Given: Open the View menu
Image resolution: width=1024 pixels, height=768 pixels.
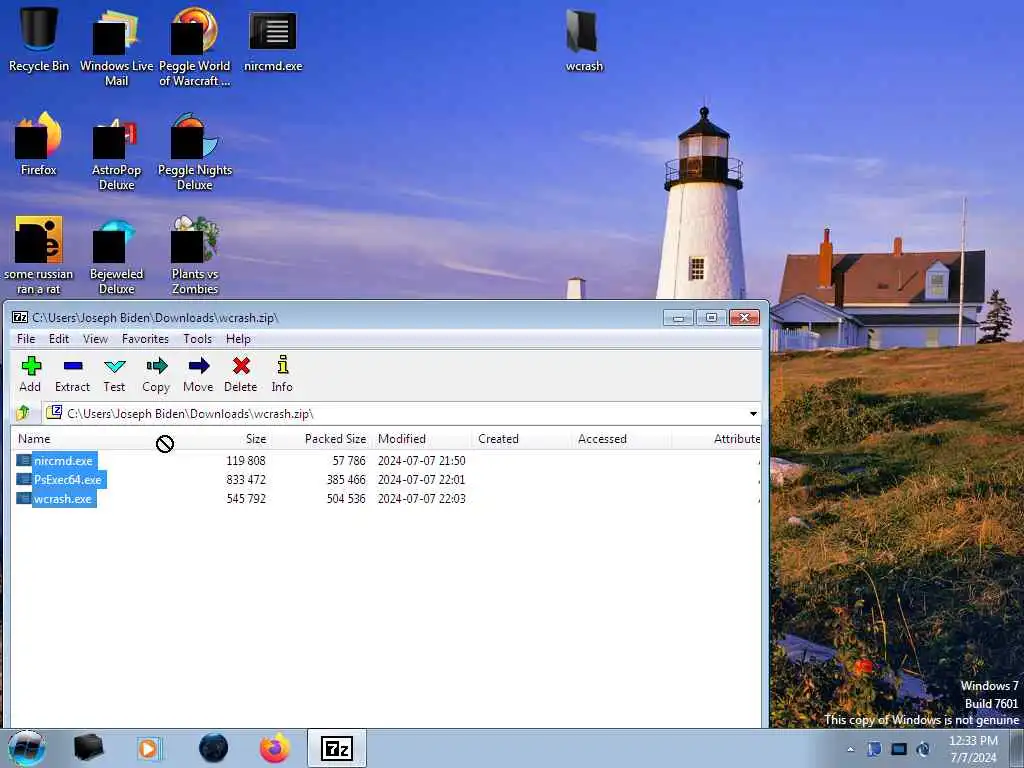Looking at the screenshot, I should point(95,339).
